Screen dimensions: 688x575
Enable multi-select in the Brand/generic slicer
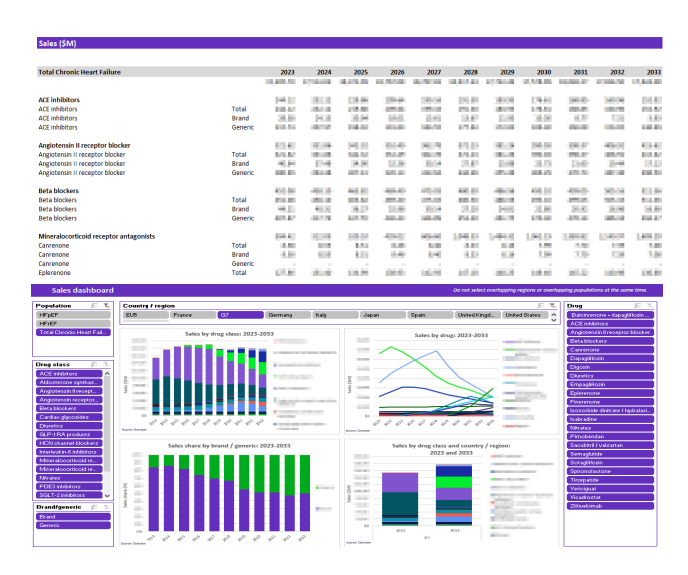pos(92,508)
